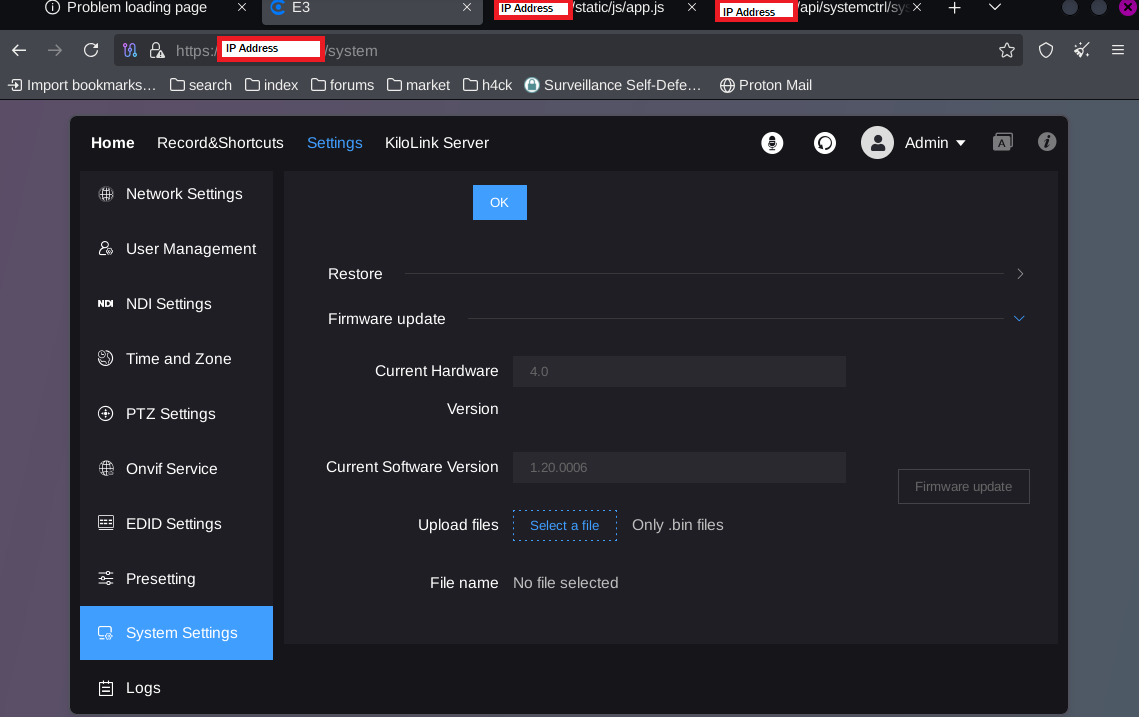
Task: Open Network Settings from the sidebar
Action: 184,194
